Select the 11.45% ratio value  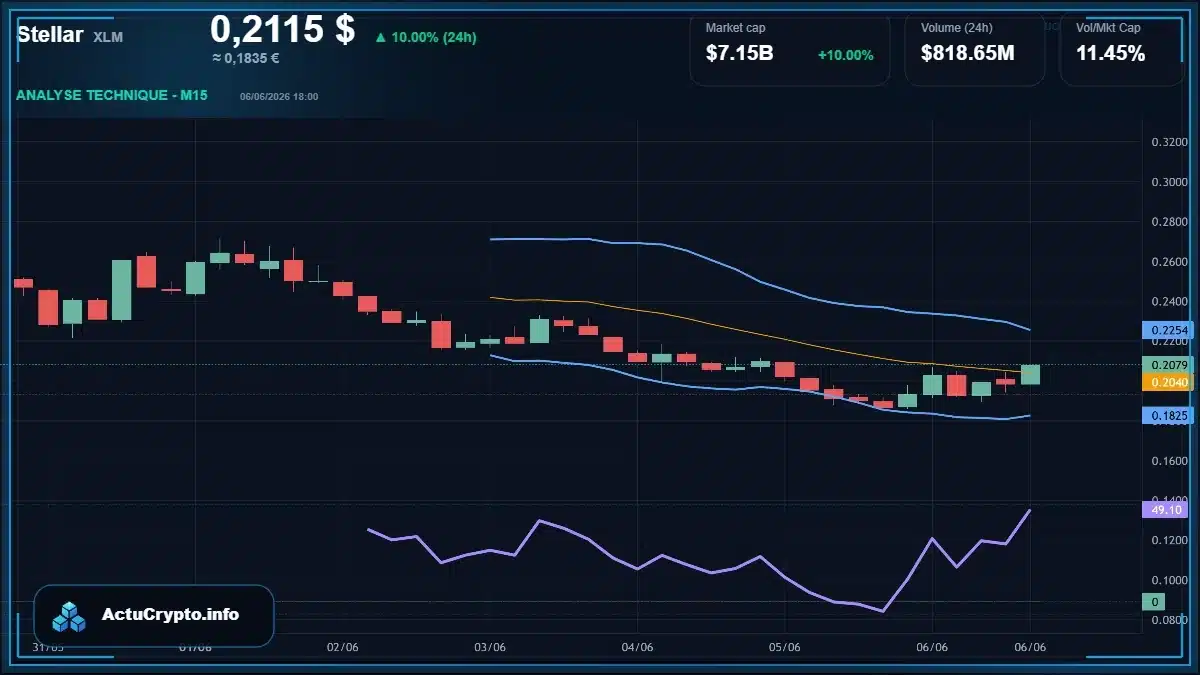click(1110, 53)
